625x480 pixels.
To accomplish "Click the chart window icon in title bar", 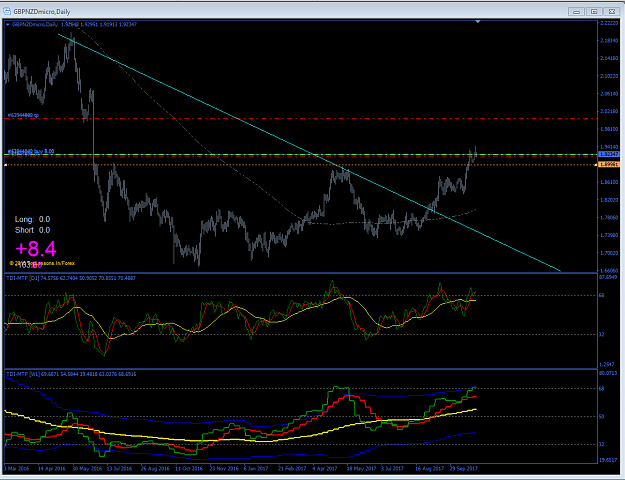I will point(7,11).
